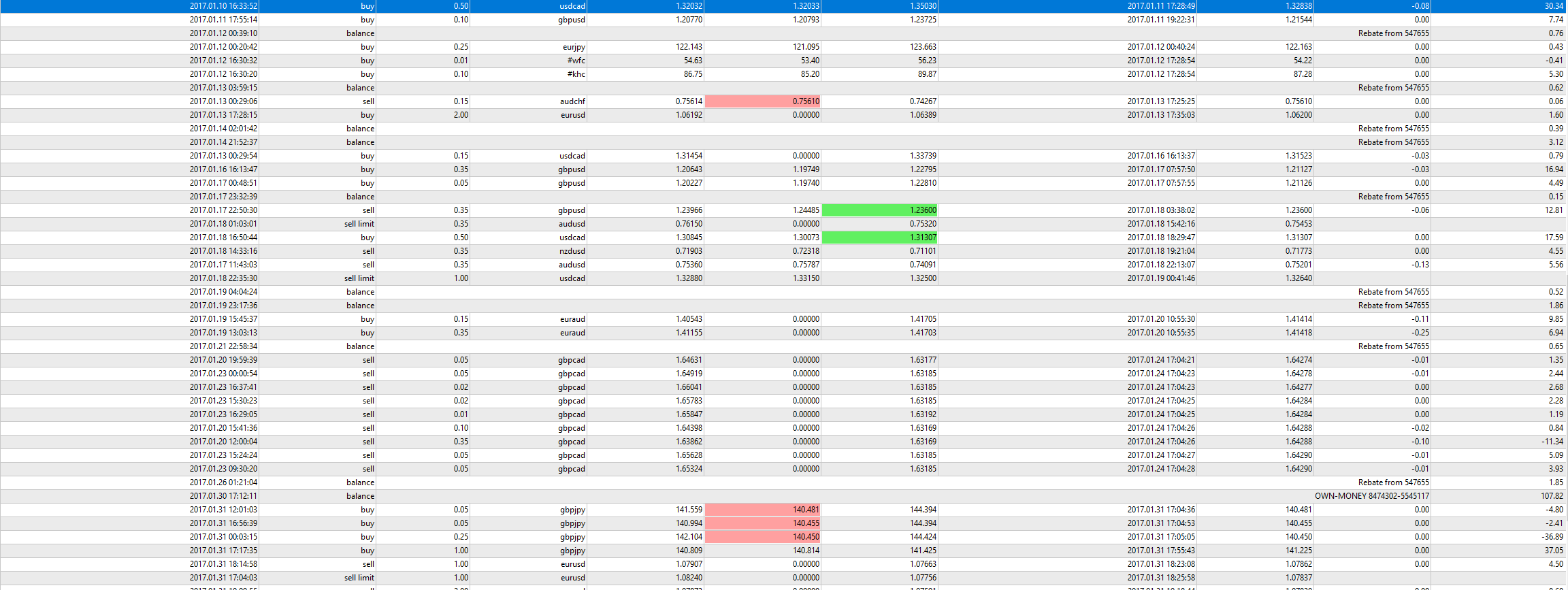
Task: Click profit 3.12 in rebate row
Action: pyautogui.click(x=1556, y=142)
